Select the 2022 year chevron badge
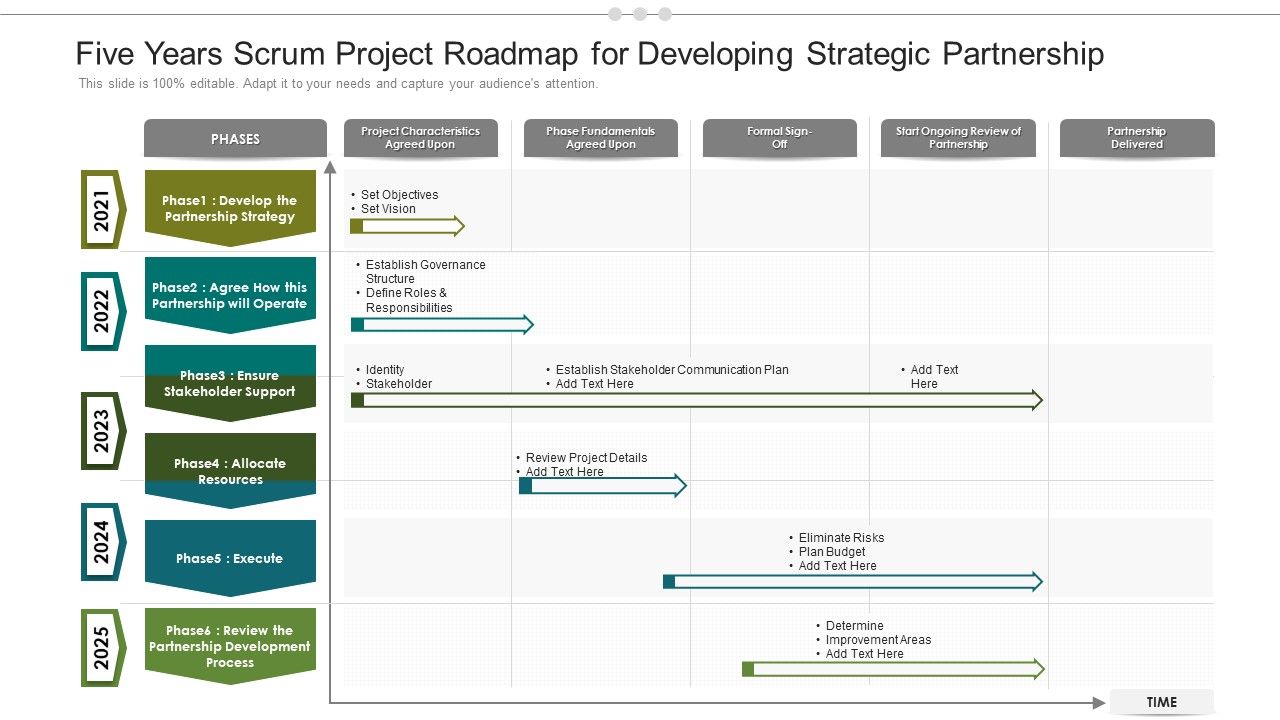The image size is (1280, 720). pos(103,311)
